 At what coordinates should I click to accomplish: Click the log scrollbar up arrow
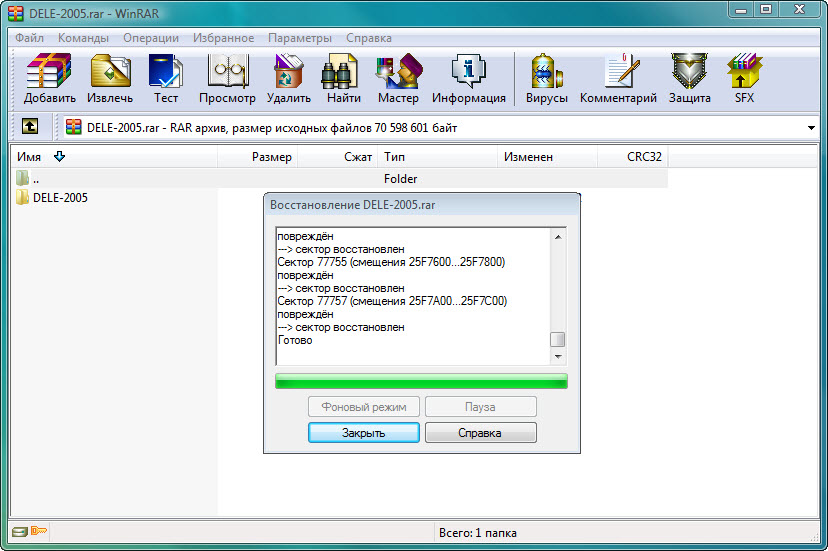coord(558,237)
